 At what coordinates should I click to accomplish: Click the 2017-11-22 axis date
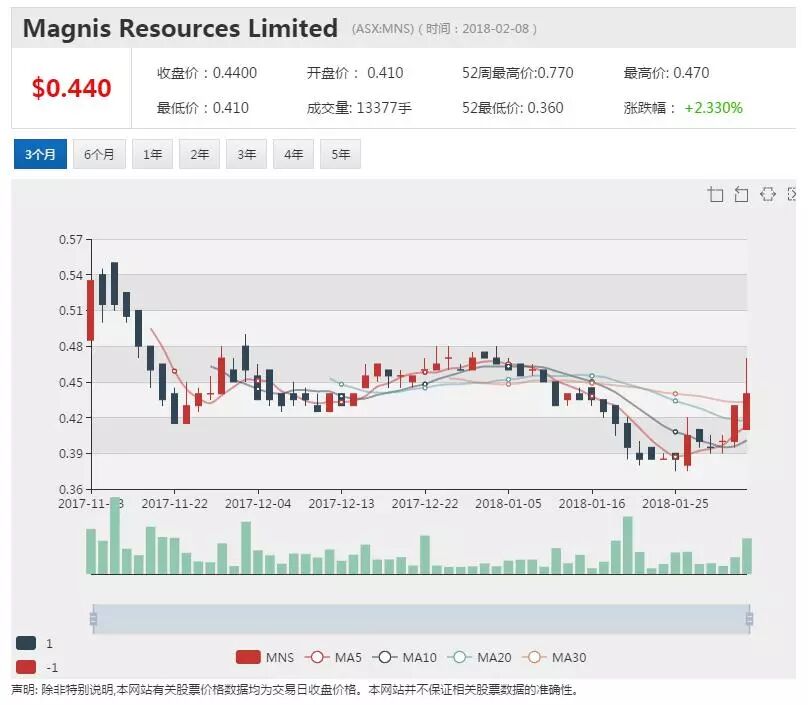174,503
